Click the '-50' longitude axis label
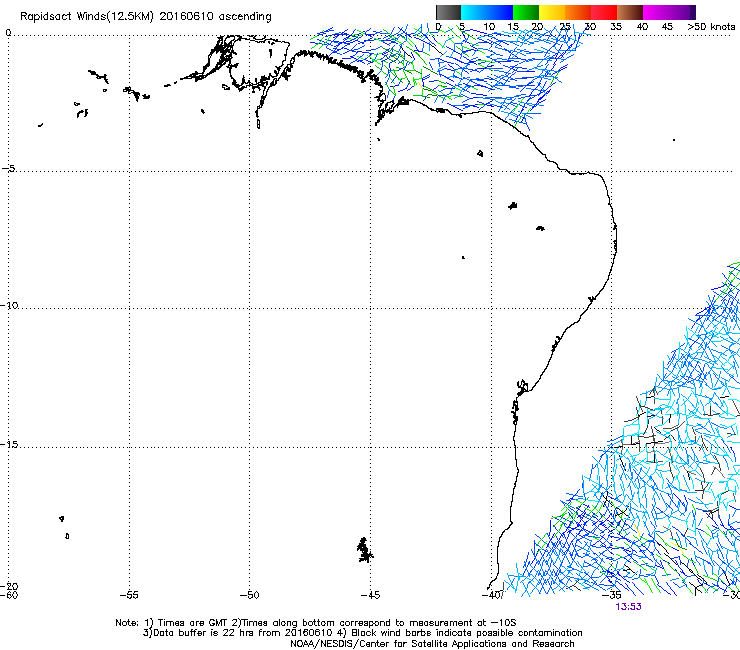This screenshot has height=650, width=740. (249, 595)
